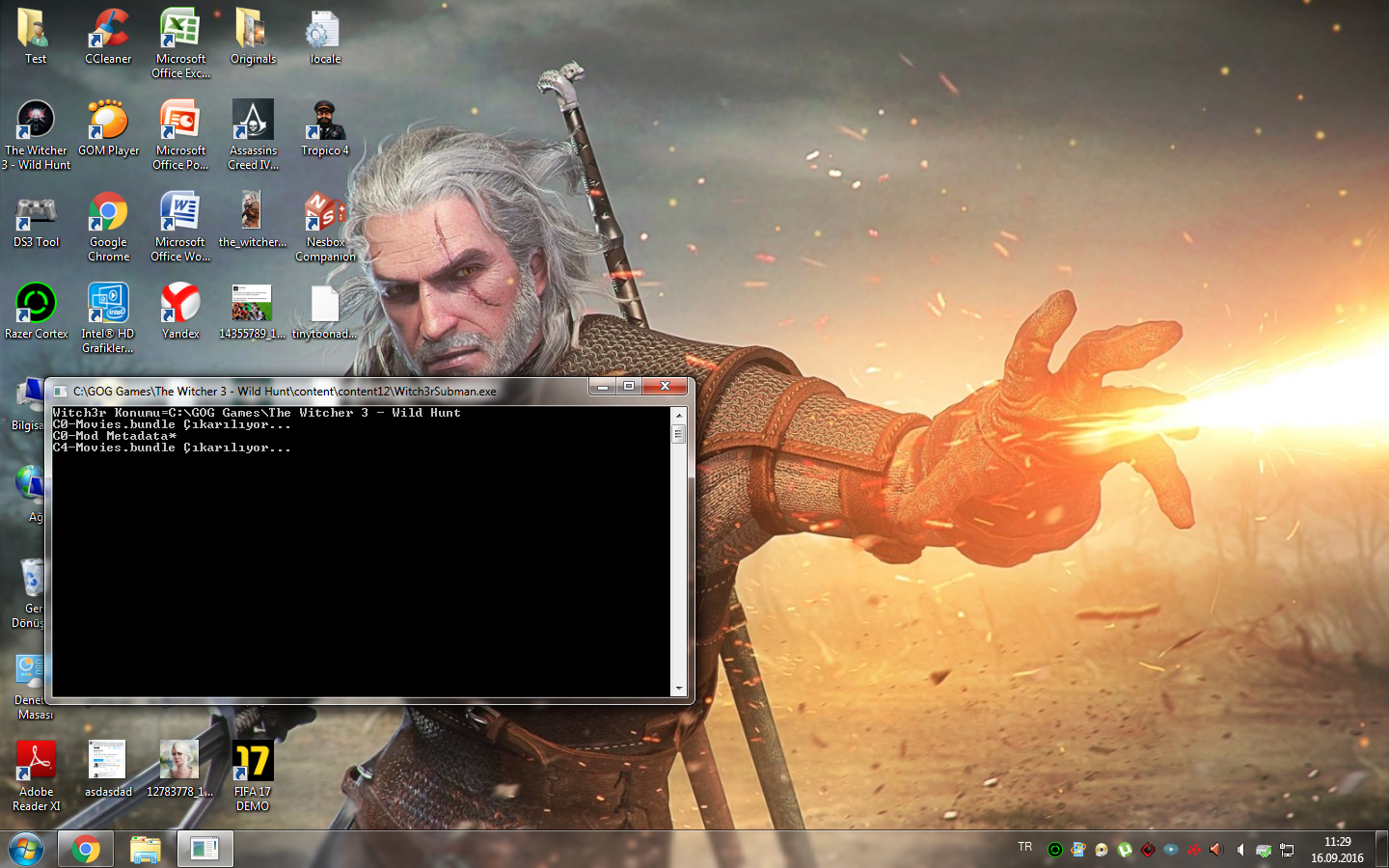Select the locale file icon
The width and height of the screenshot is (1389, 868).
[x=325, y=37]
